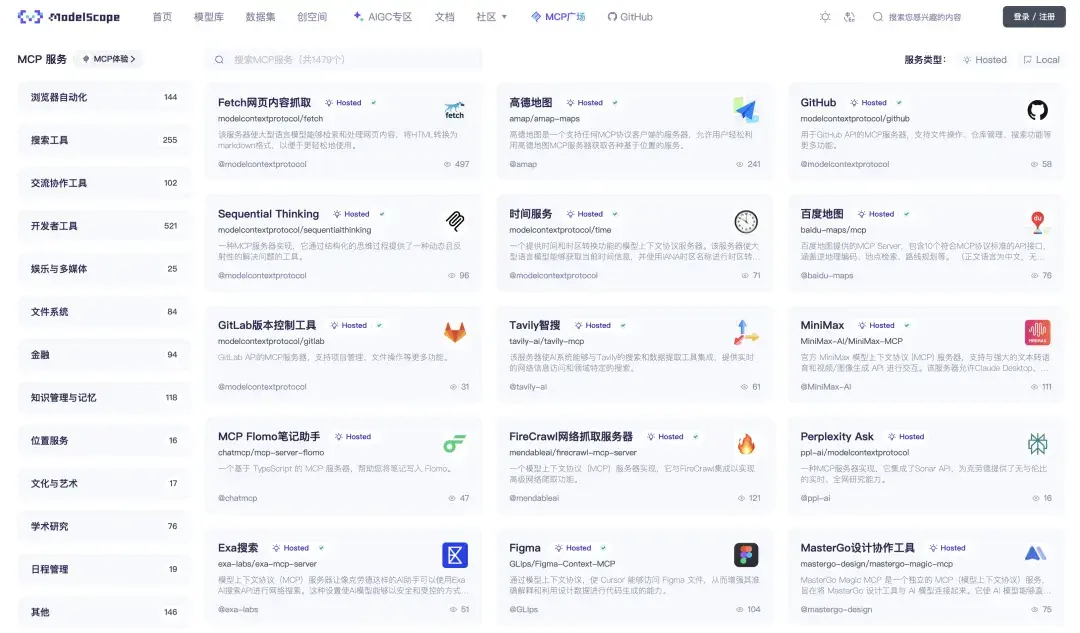Screen dimensions: 1080x633
Task: Open the FireCrawl网络抓取服务器 card title
Action: point(571,437)
